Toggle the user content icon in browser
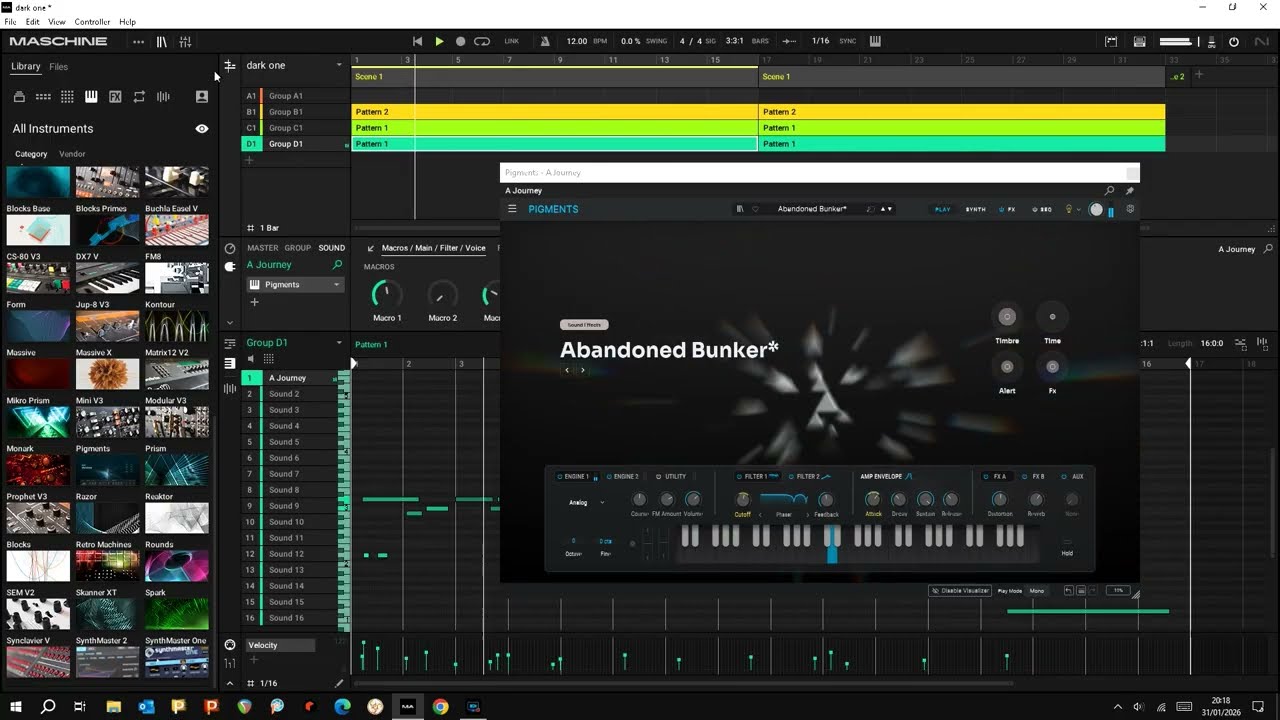 point(202,97)
